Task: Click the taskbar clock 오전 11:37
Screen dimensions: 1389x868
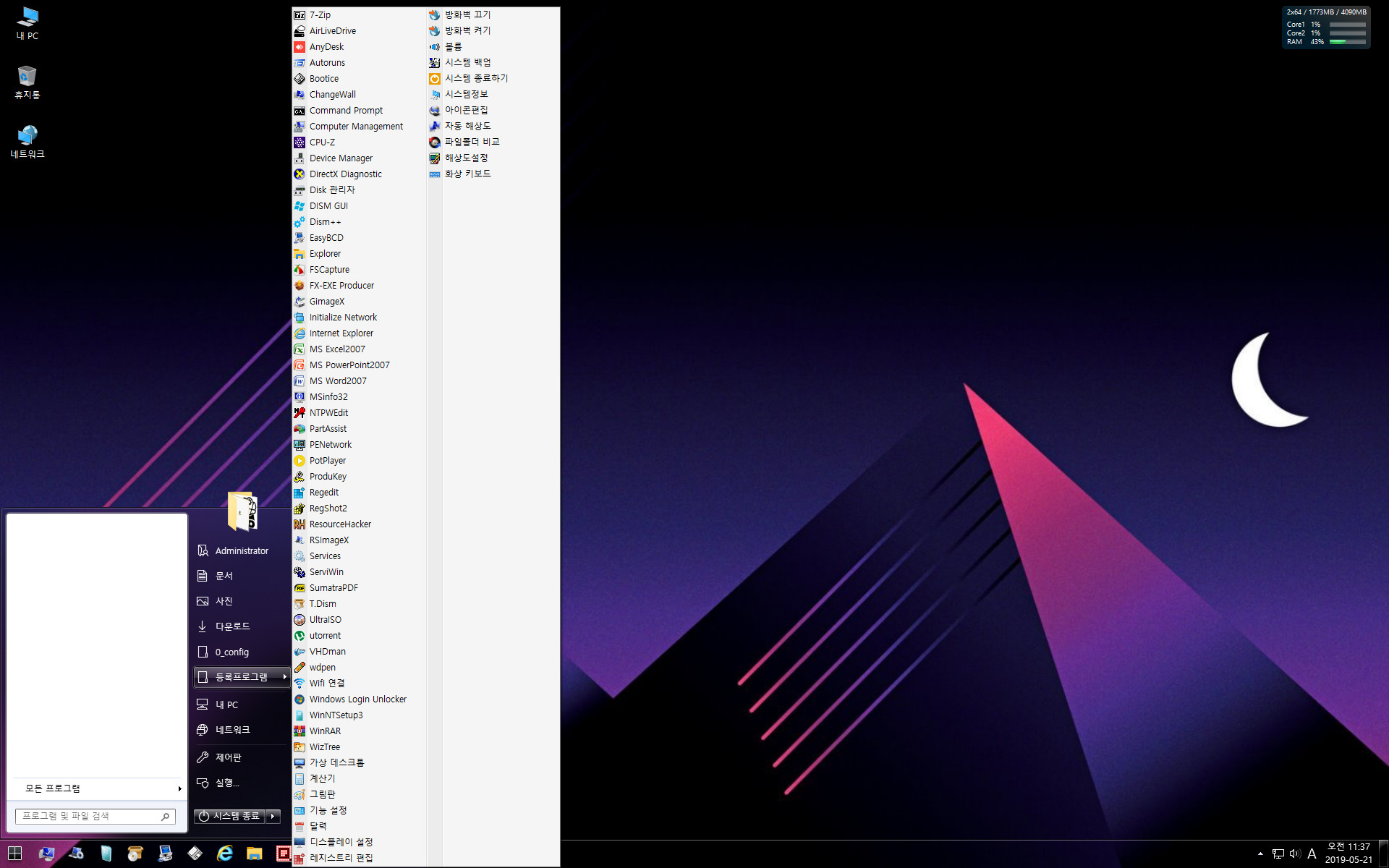Action: click(x=1348, y=854)
